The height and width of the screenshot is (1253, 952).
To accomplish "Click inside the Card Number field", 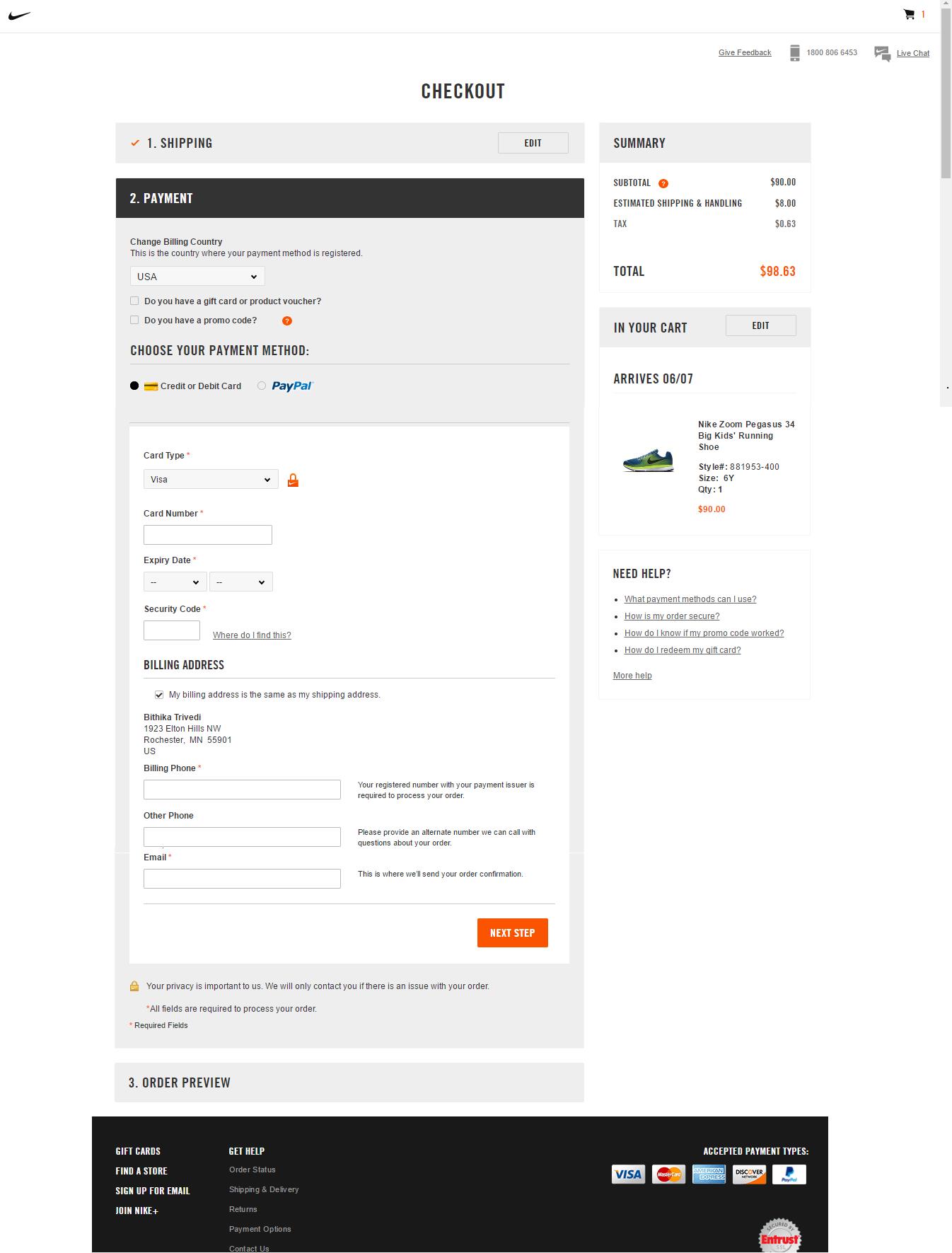I will coord(207,534).
